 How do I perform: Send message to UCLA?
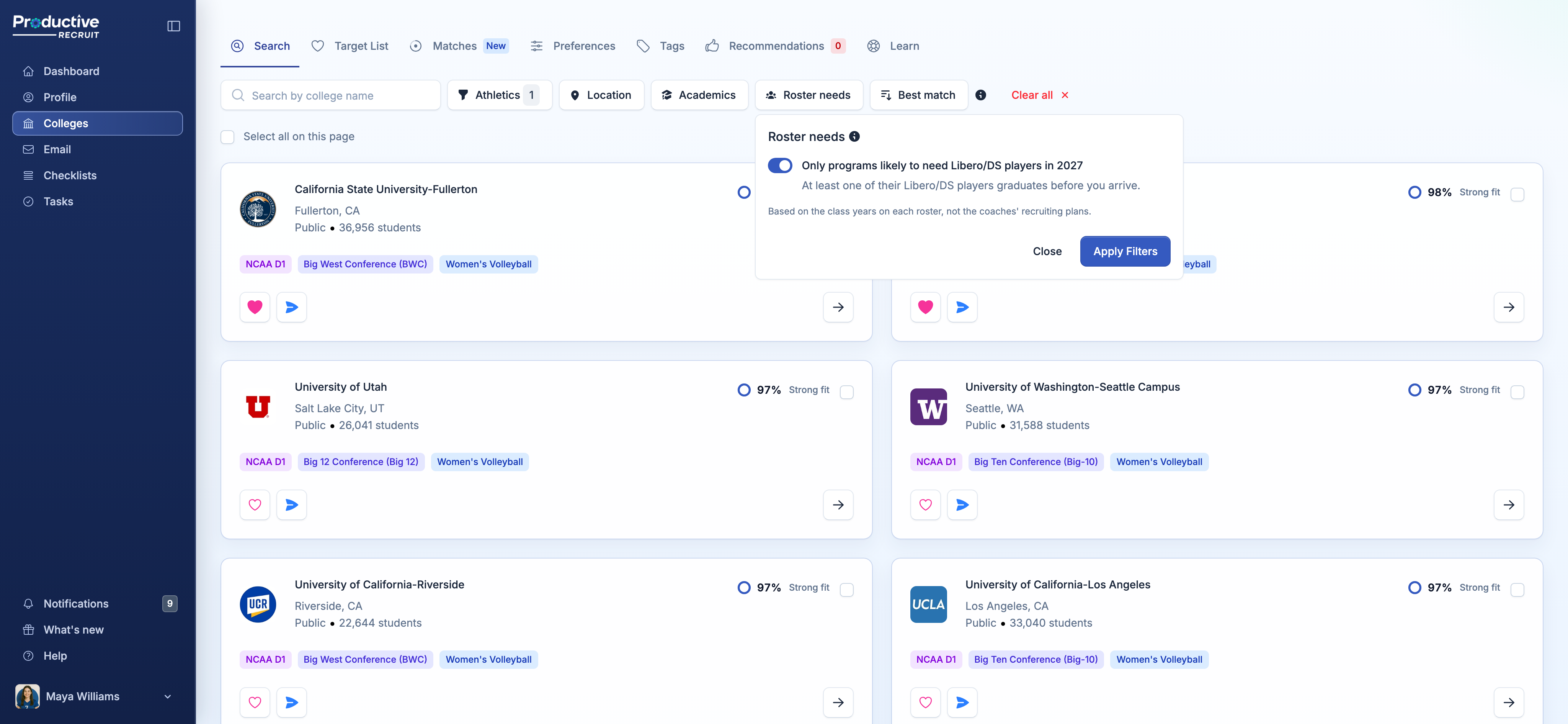pyautogui.click(x=962, y=703)
